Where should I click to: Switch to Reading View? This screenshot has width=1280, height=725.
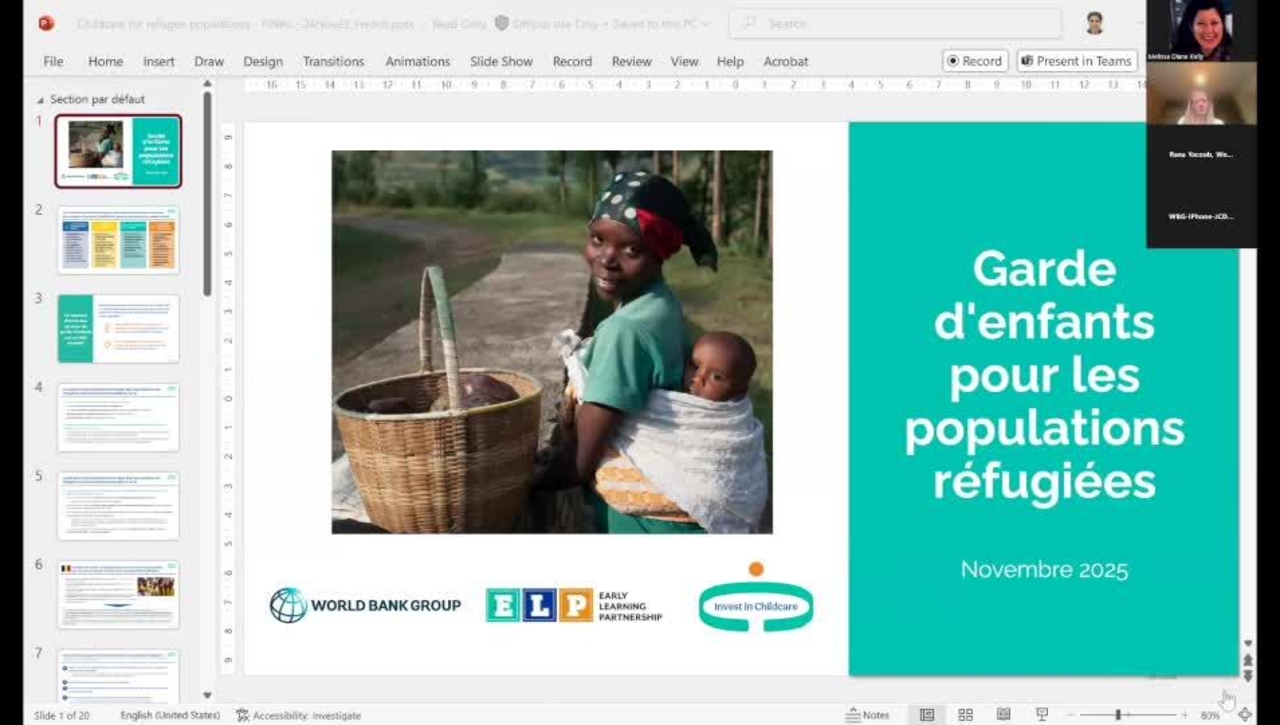tap(1003, 715)
